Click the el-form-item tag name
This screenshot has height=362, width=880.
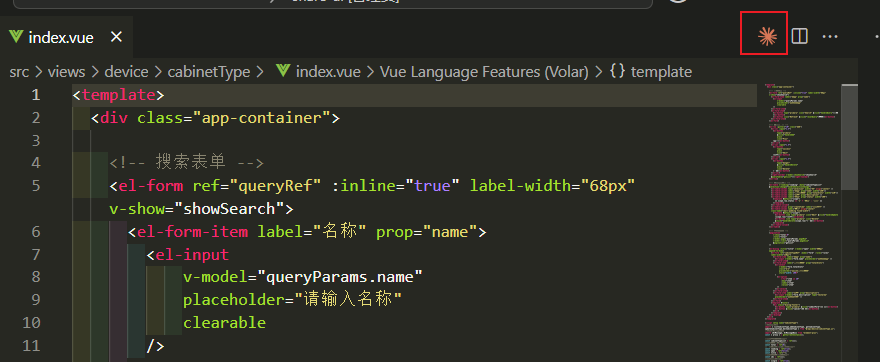click(x=192, y=232)
